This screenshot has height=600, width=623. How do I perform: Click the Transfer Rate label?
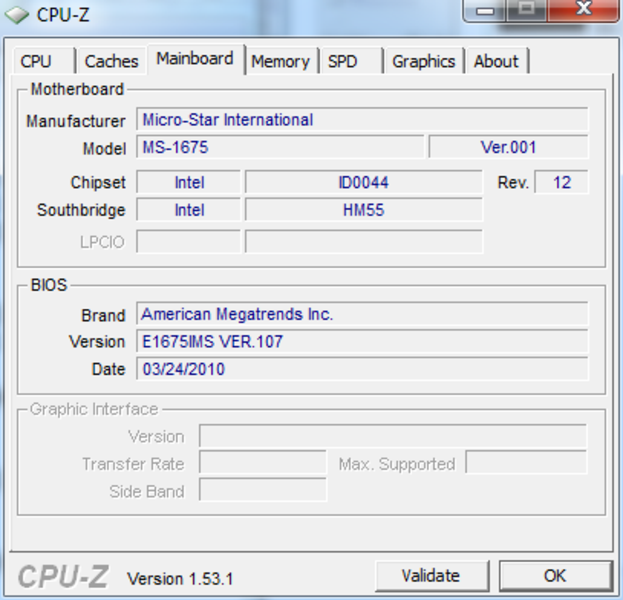(x=133, y=464)
